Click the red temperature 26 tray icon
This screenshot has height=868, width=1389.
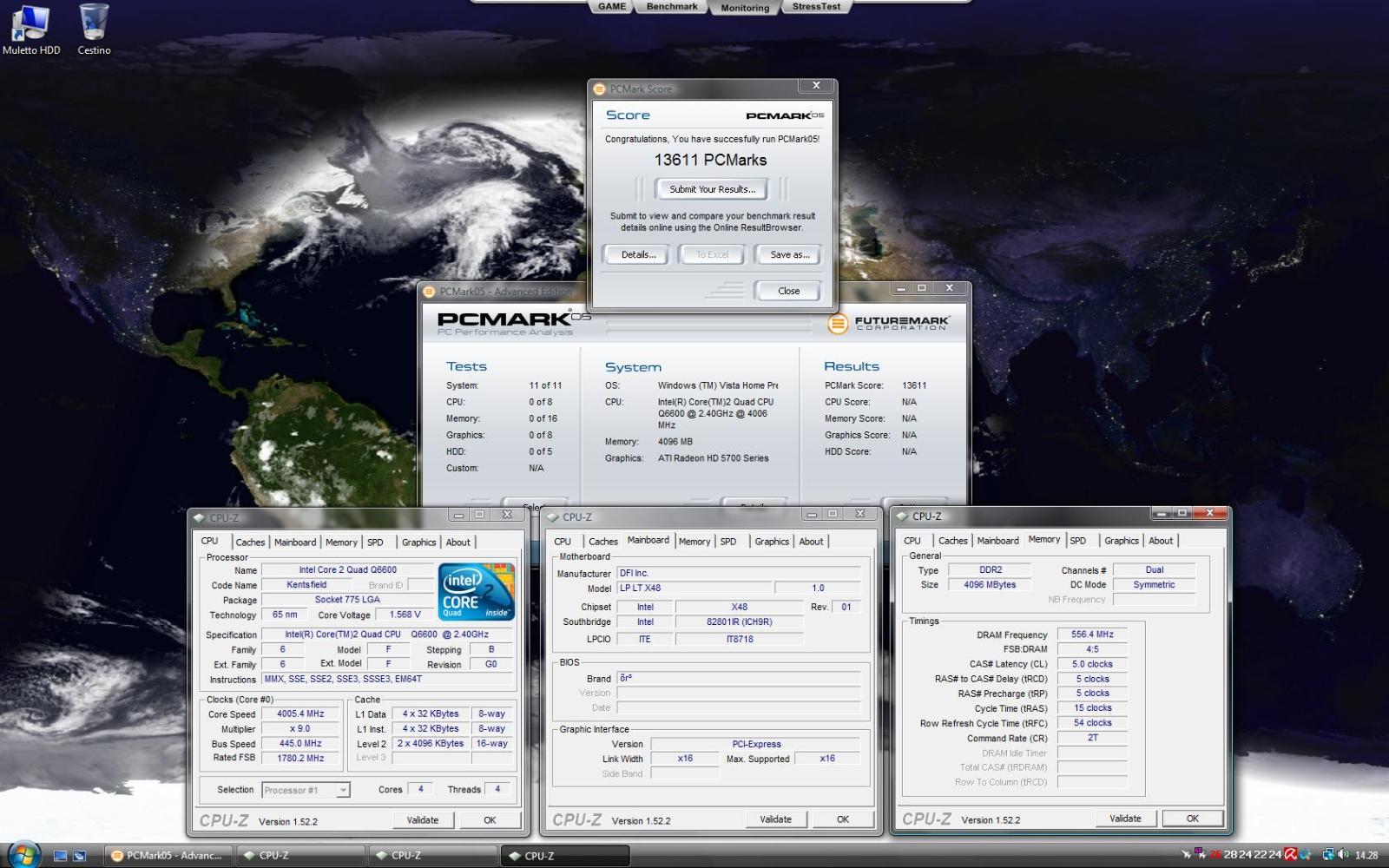[1215, 855]
